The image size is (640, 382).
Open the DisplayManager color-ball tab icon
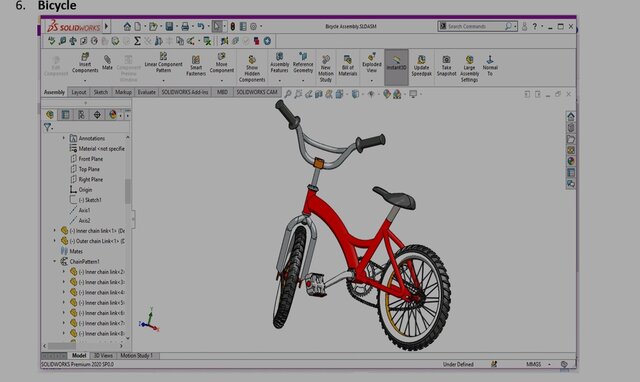click(x=113, y=115)
